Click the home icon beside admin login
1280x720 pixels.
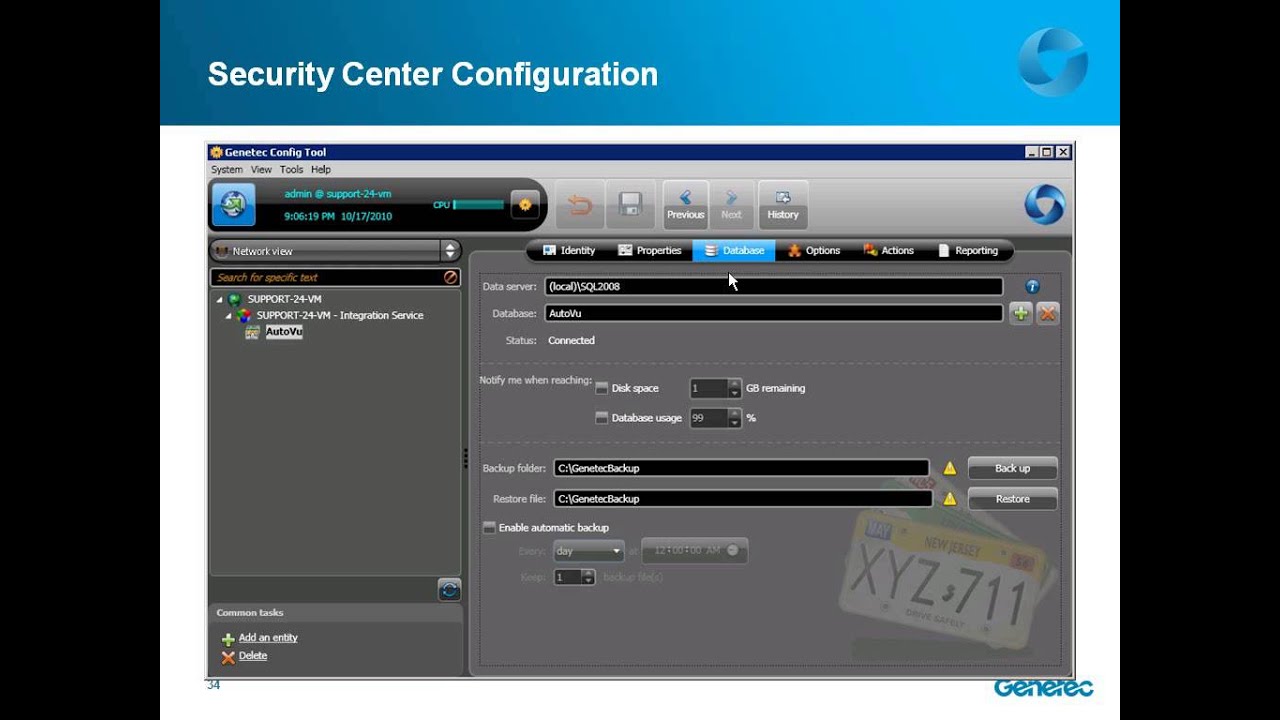tap(234, 204)
